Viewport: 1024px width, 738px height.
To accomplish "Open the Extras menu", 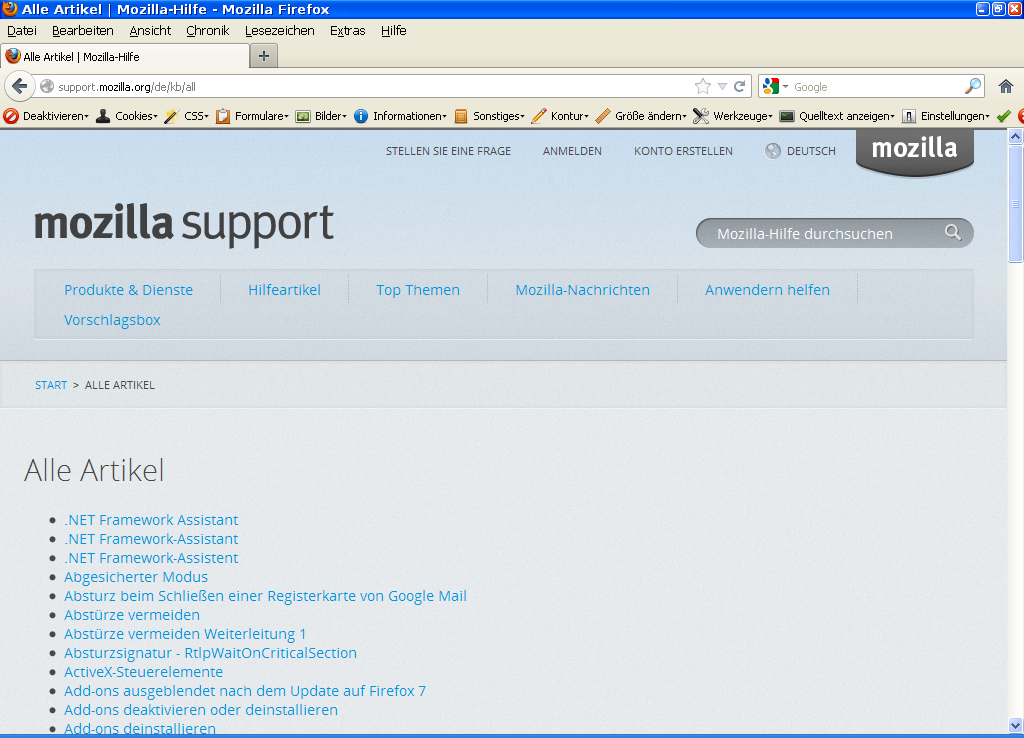I will coord(347,31).
